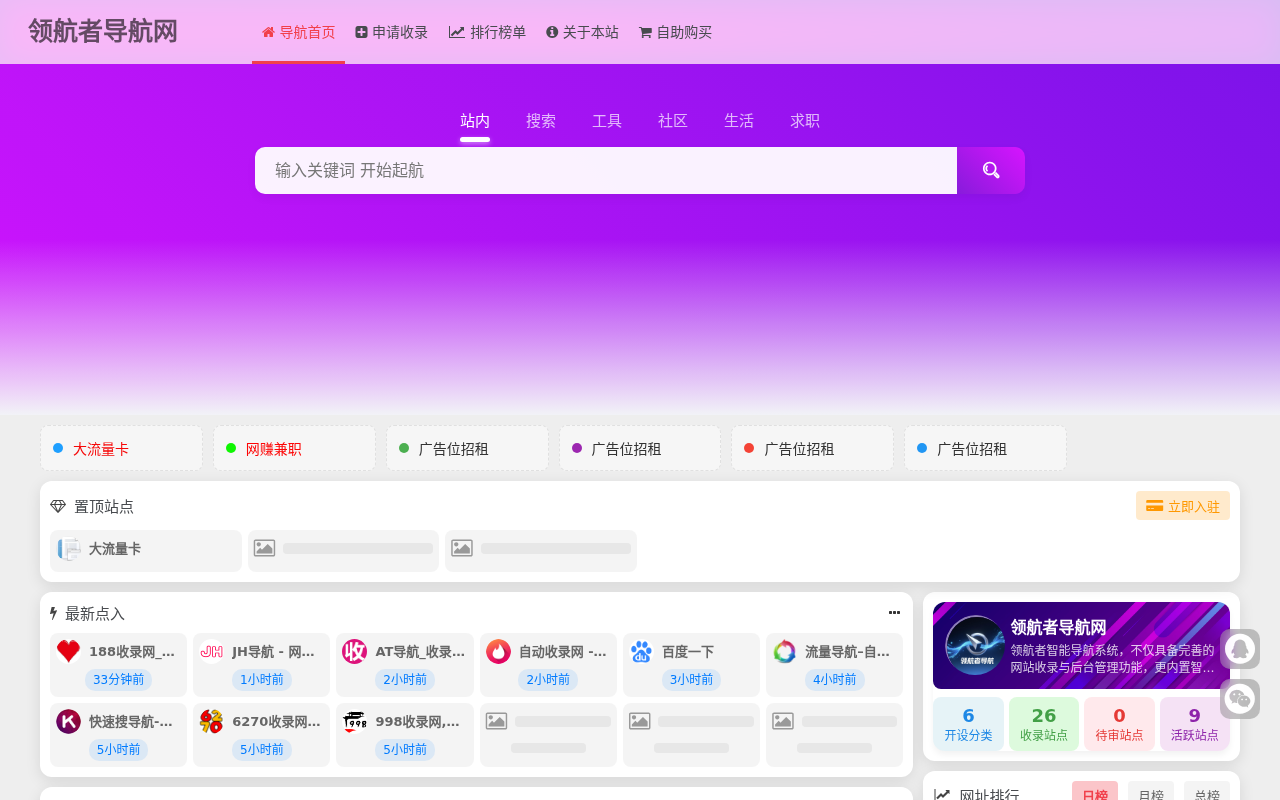Click the Baidu paw icon of 百度一下
1280x800 pixels.
click(640, 650)
